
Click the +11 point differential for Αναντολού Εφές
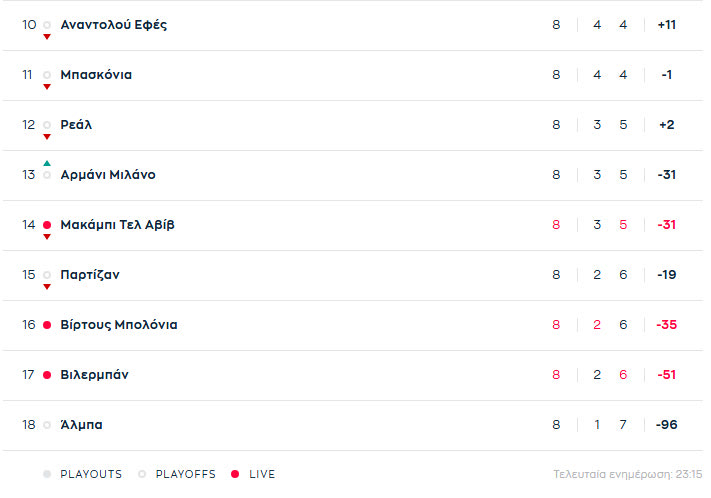(x=667, y=24)
